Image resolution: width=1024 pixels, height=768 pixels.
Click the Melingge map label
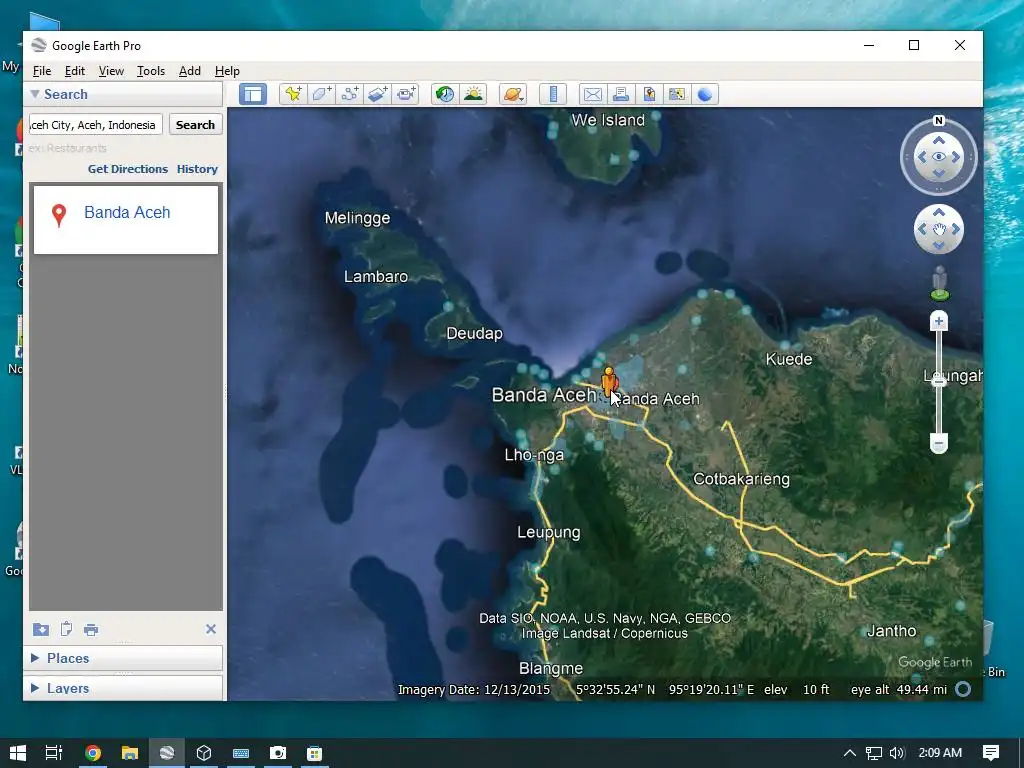click(357, 218)
